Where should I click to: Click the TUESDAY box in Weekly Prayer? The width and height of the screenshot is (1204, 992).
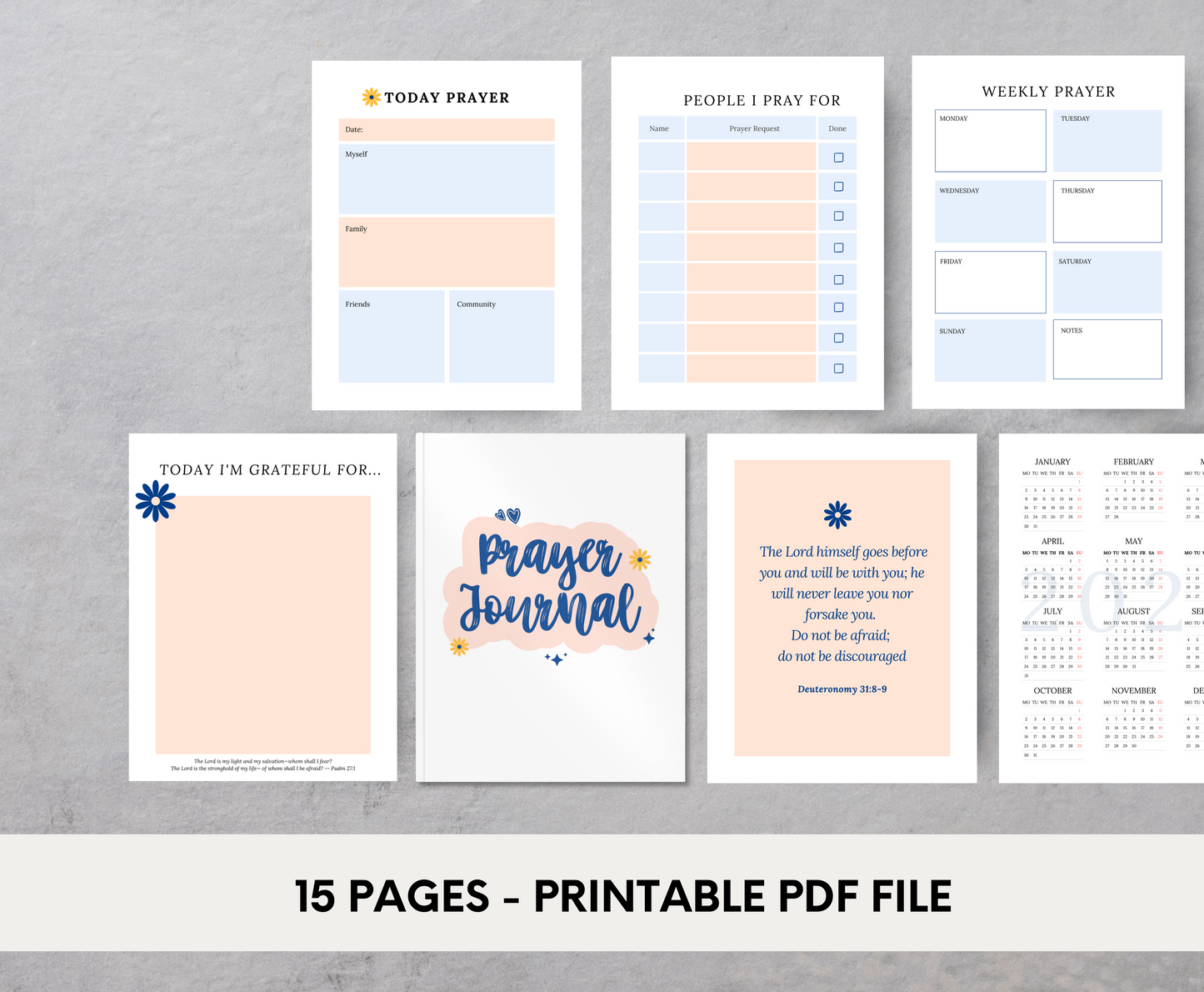1107,141
